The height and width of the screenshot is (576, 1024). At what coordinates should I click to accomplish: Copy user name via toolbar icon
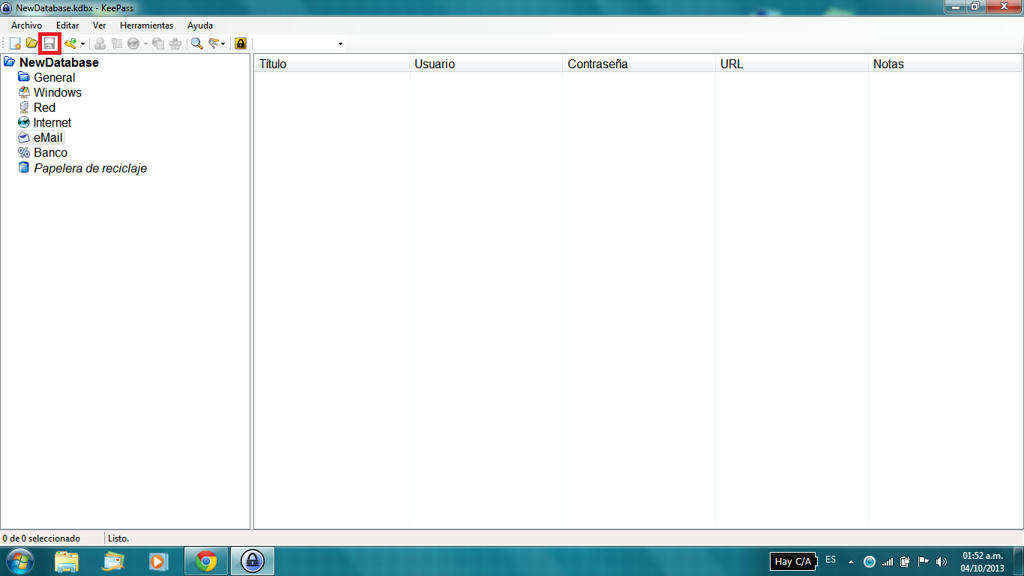click(x=100, y=44)
